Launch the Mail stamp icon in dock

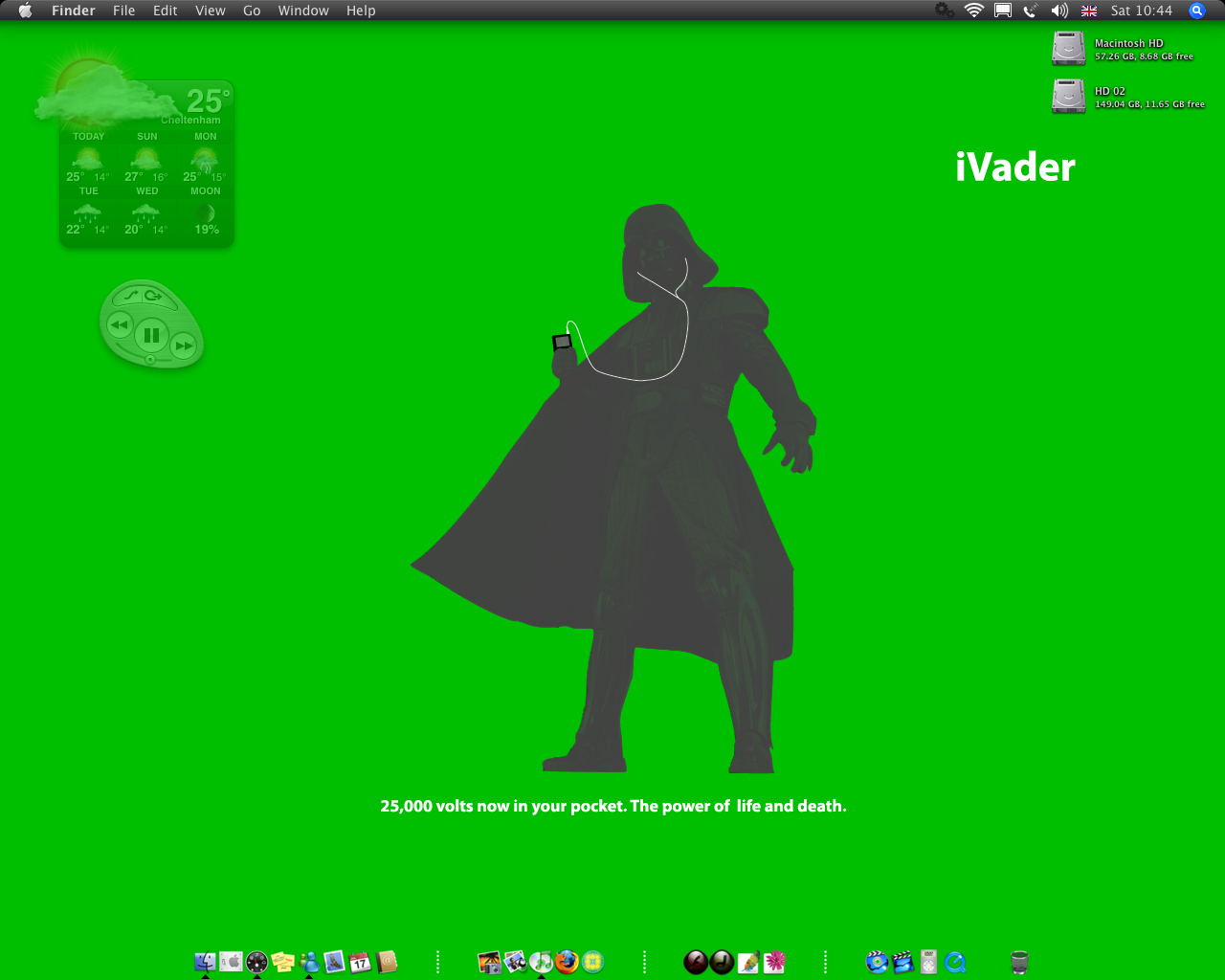pyautogui.click(x=334, y=962)
